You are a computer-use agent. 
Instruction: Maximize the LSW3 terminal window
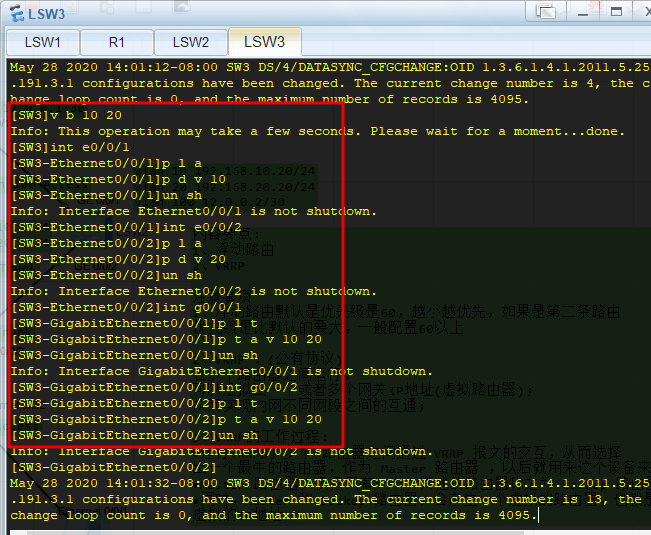(617, 11)
